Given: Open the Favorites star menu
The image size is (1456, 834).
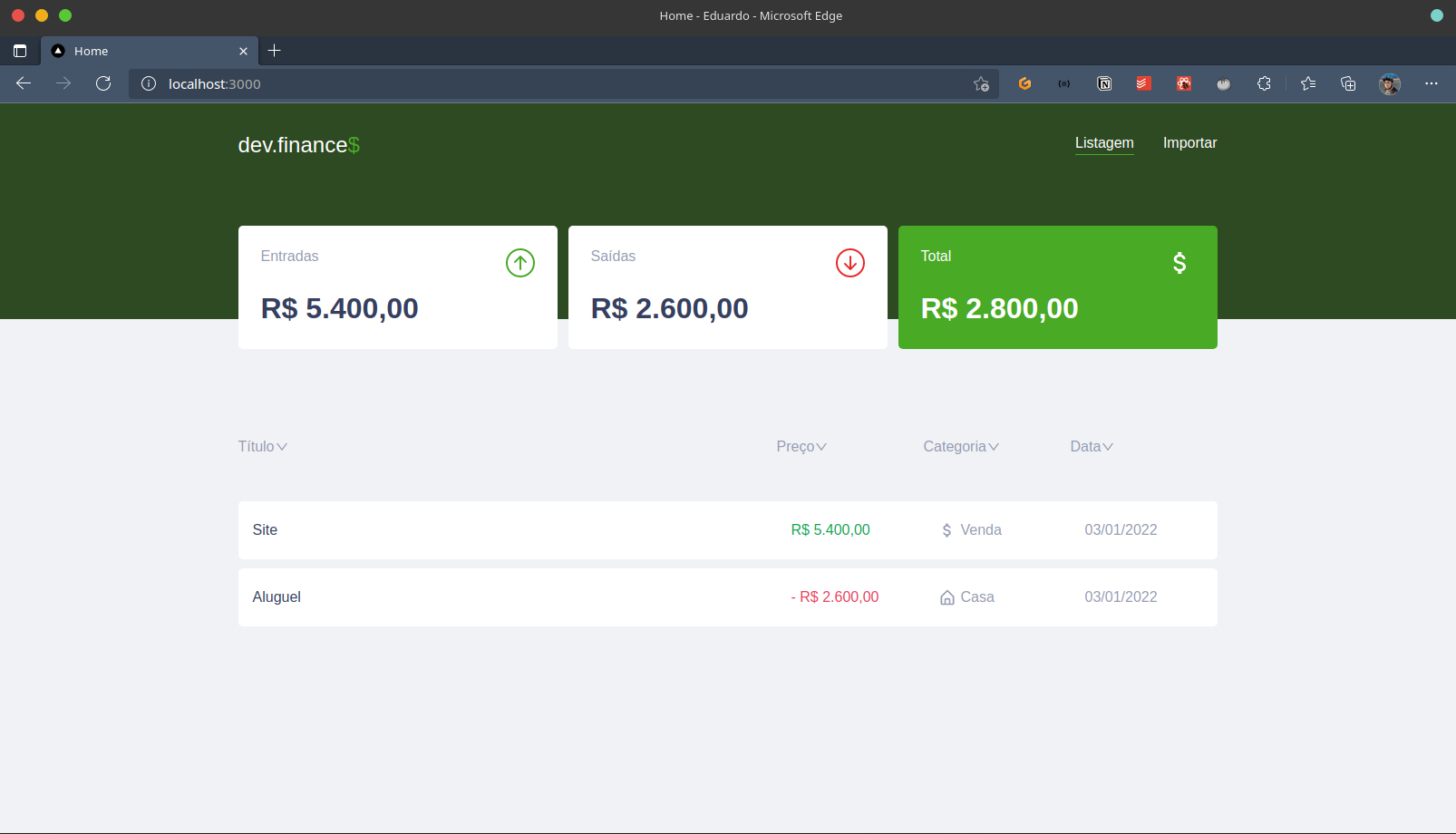Looking at the screenshot, I should (x=1307, y=83).
